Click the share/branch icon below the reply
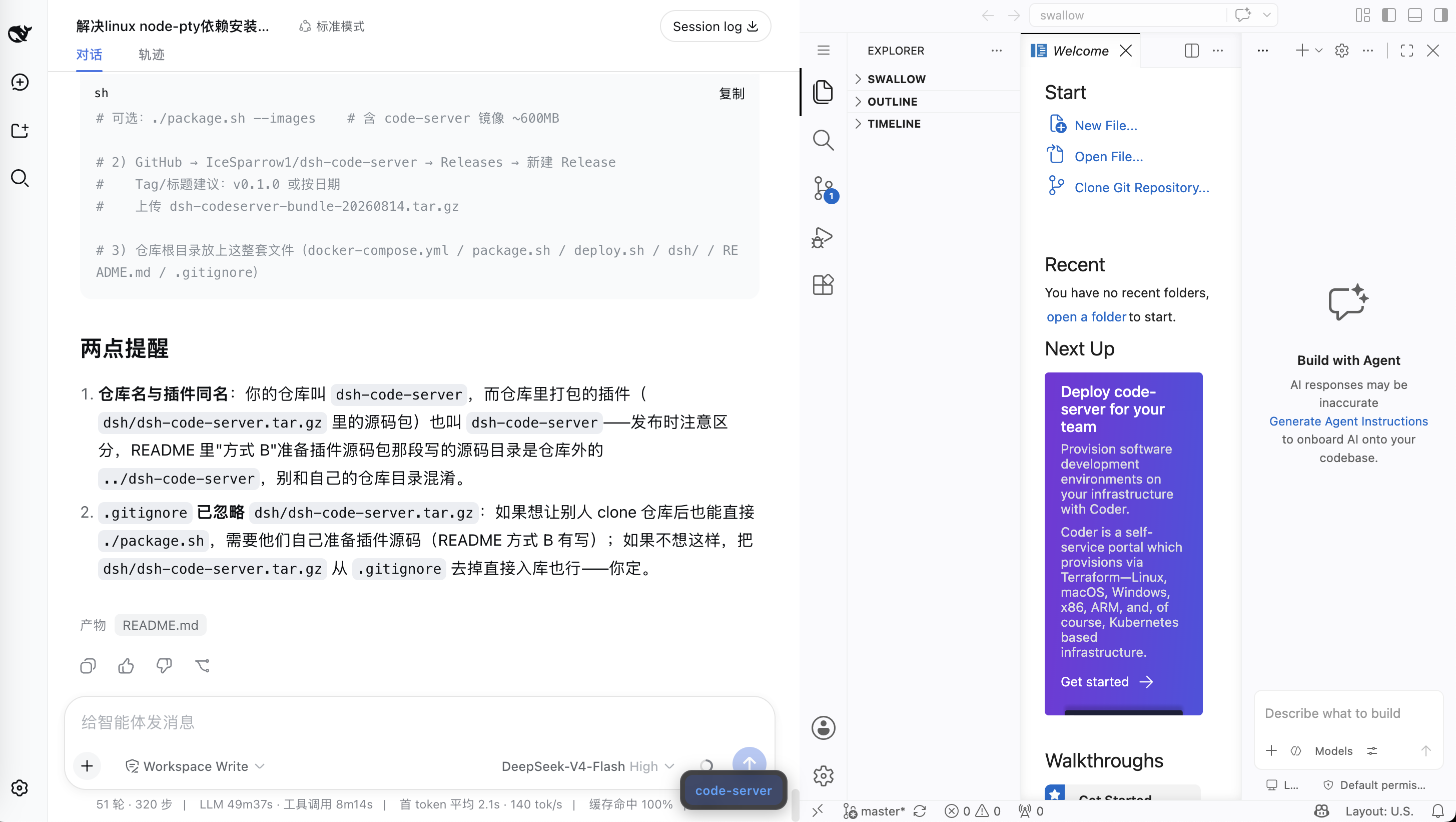 202,666
